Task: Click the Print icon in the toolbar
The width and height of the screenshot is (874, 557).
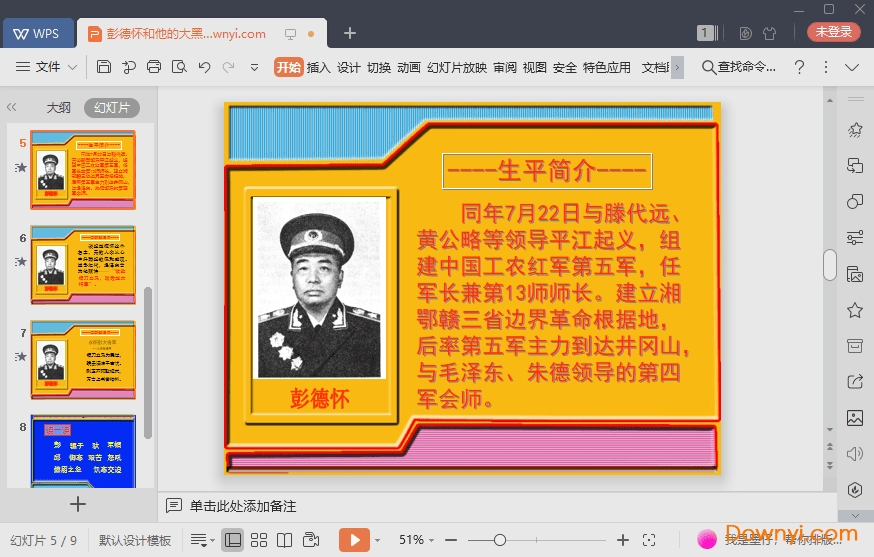Action: 153,67
